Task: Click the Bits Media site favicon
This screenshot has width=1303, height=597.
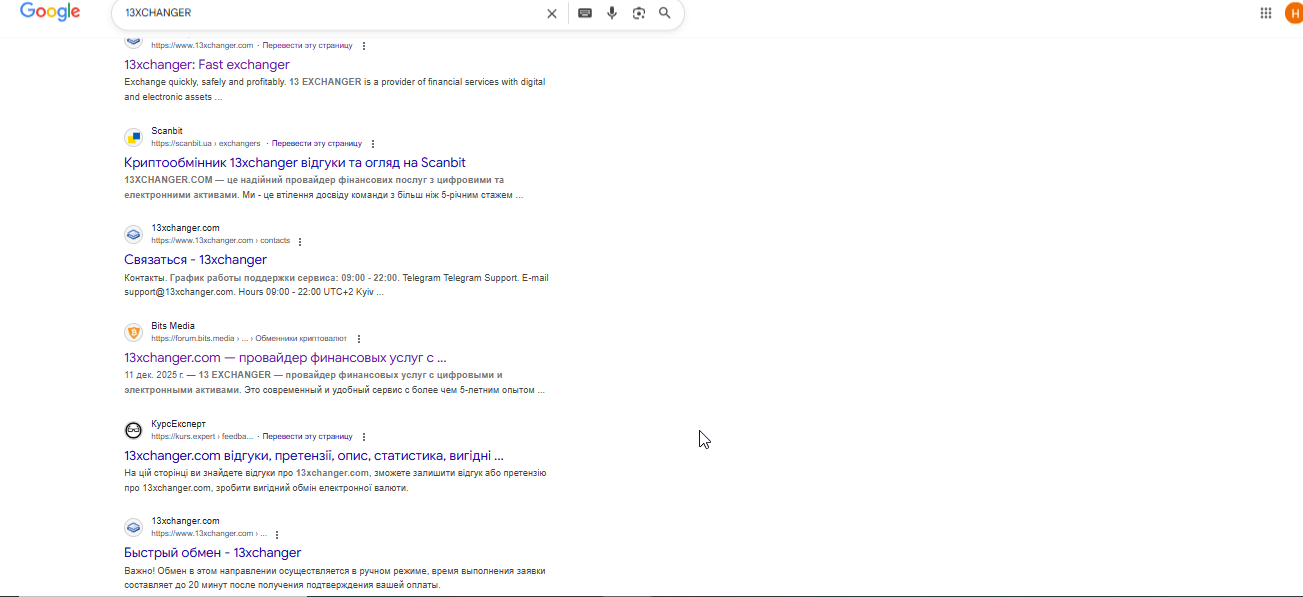Action: coord(134,332)
